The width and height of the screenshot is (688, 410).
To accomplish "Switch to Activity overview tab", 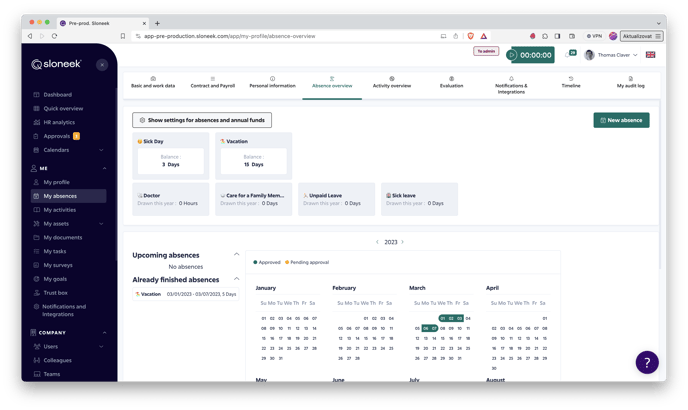I will (392, 83).
